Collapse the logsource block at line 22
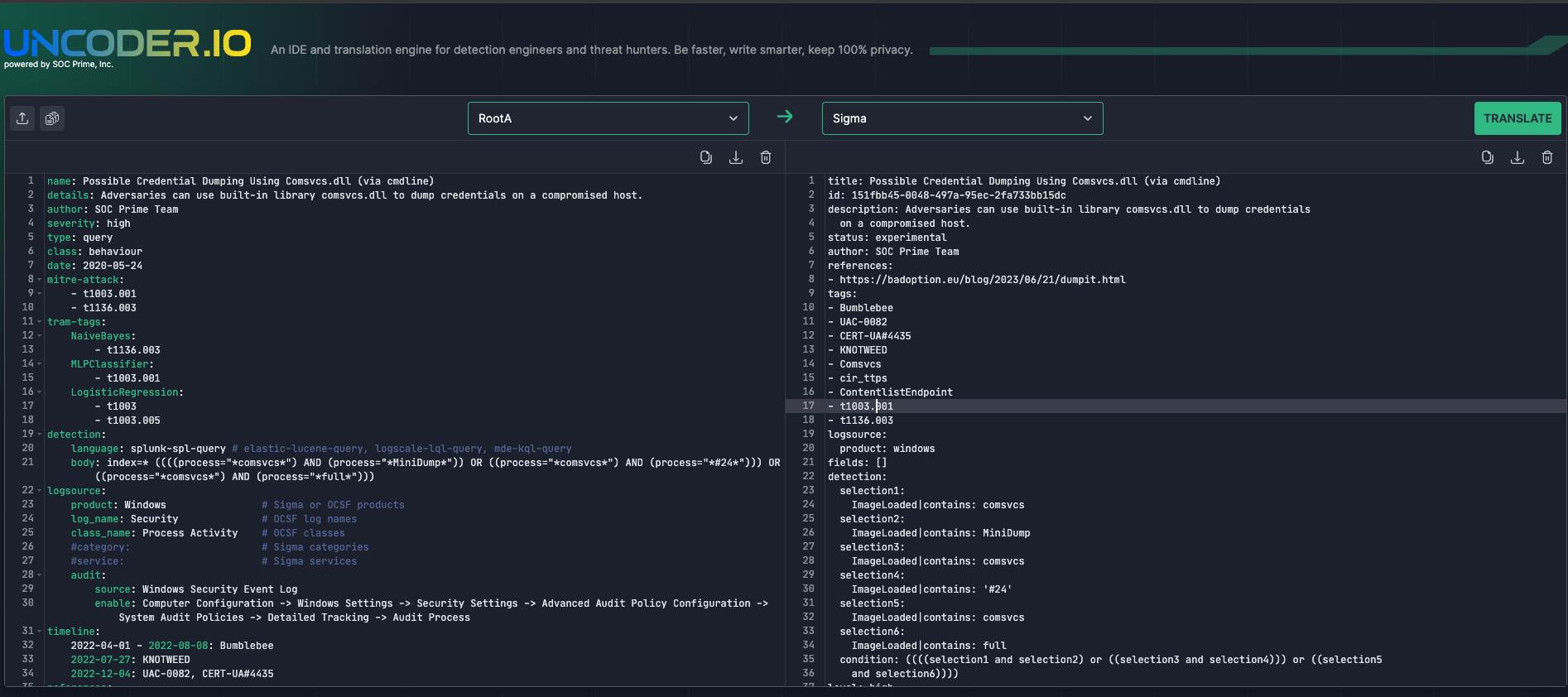The height and width of the screenshot is (697, 1568). point(39,491)
